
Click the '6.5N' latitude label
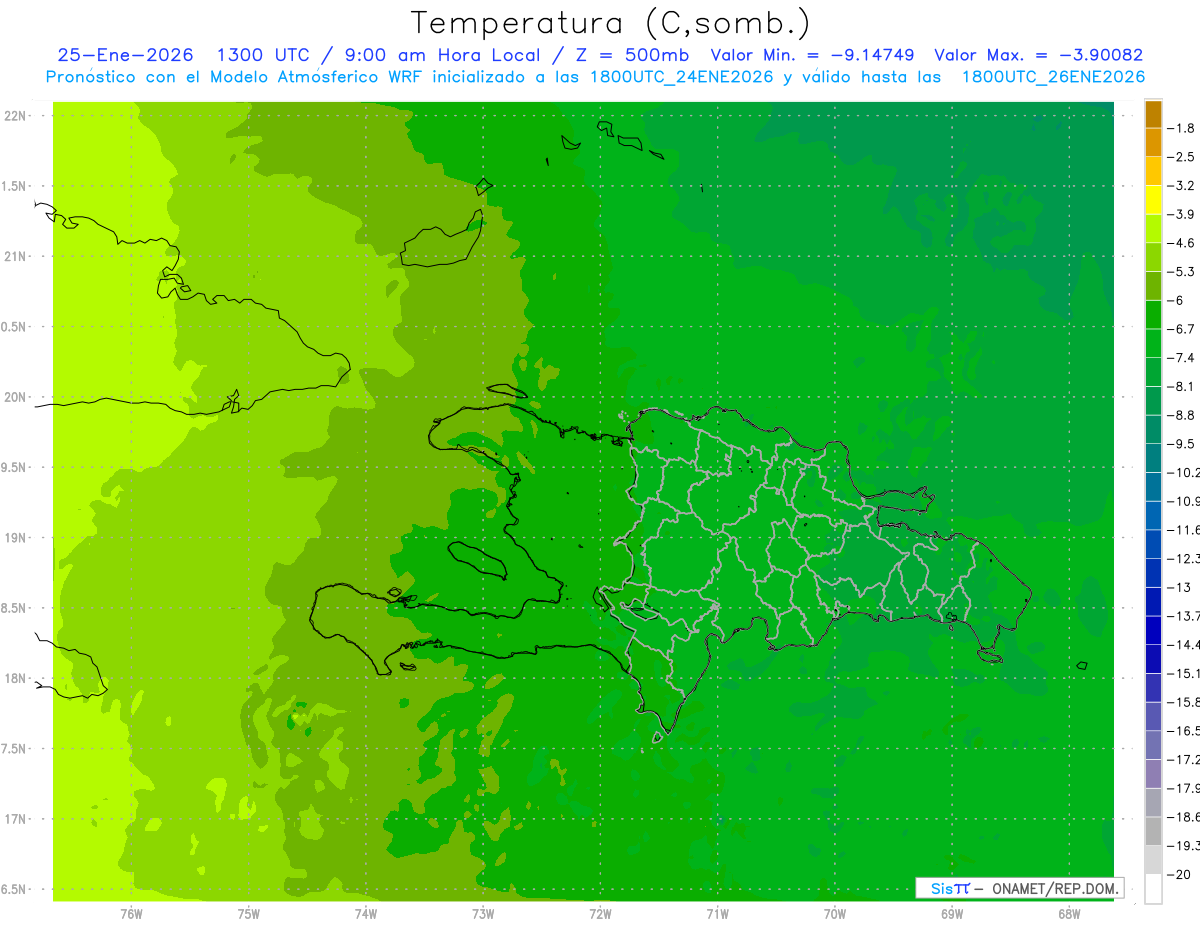click(x=14, y=890)
